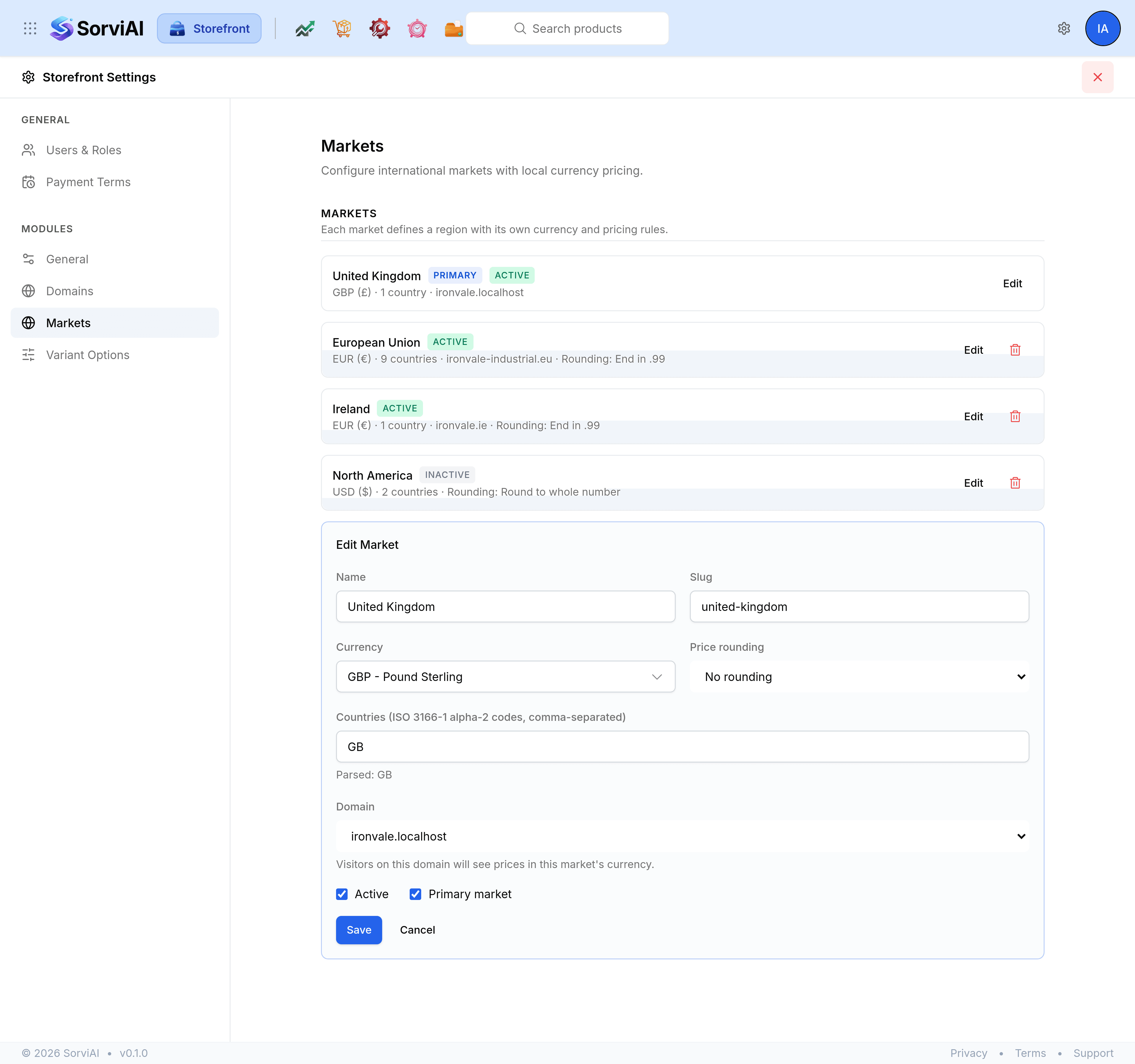The width and height of the screenshot is (1135, 1064).
Task: Open the orange package cart icon
Action: (342, 29)
